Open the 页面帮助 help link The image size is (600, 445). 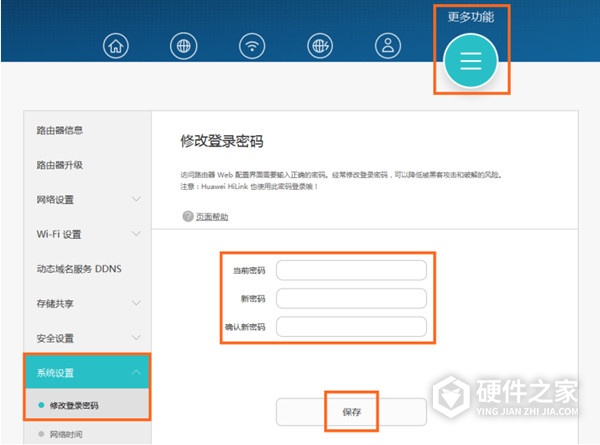tap(212, 217)
